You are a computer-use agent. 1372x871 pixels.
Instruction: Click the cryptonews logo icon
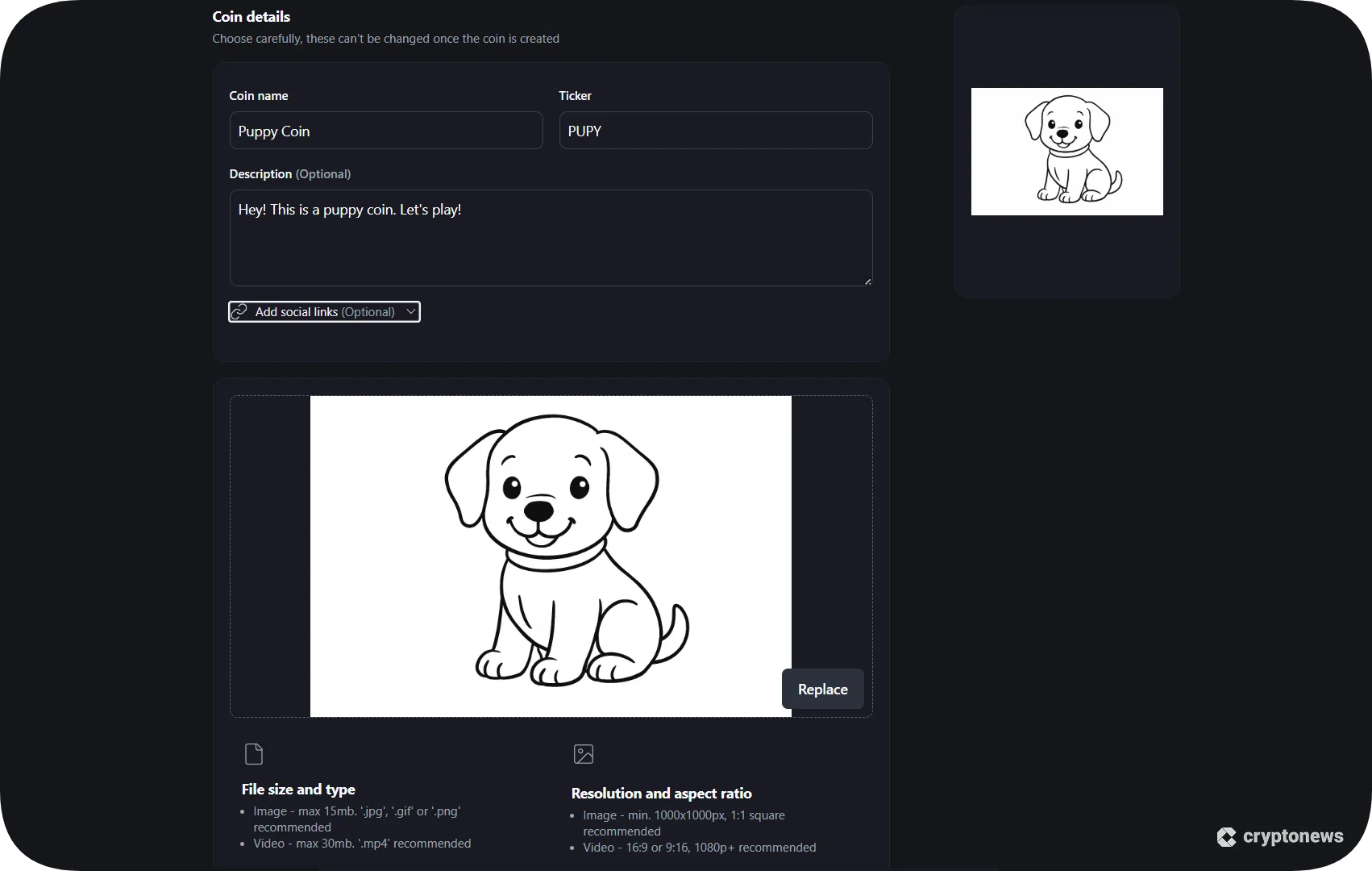pyautogui.click(x=1226, y=836)
